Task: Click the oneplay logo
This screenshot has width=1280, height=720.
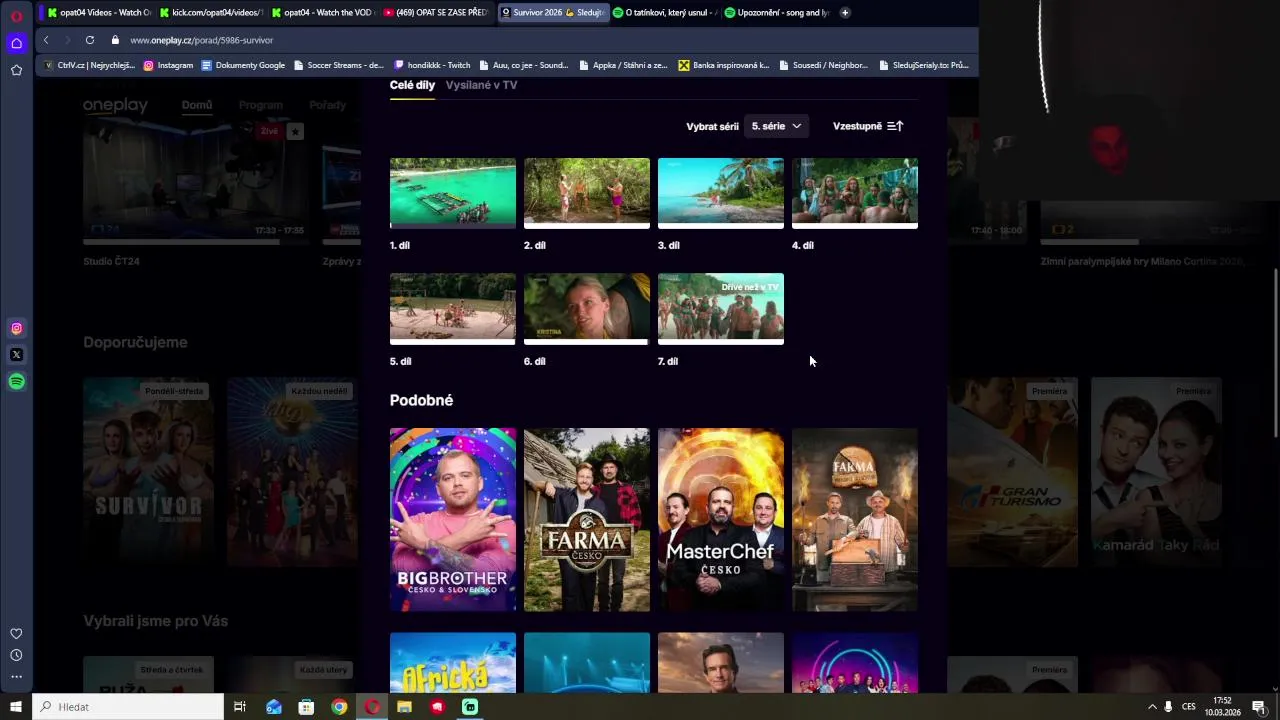Action: point(115,105)
